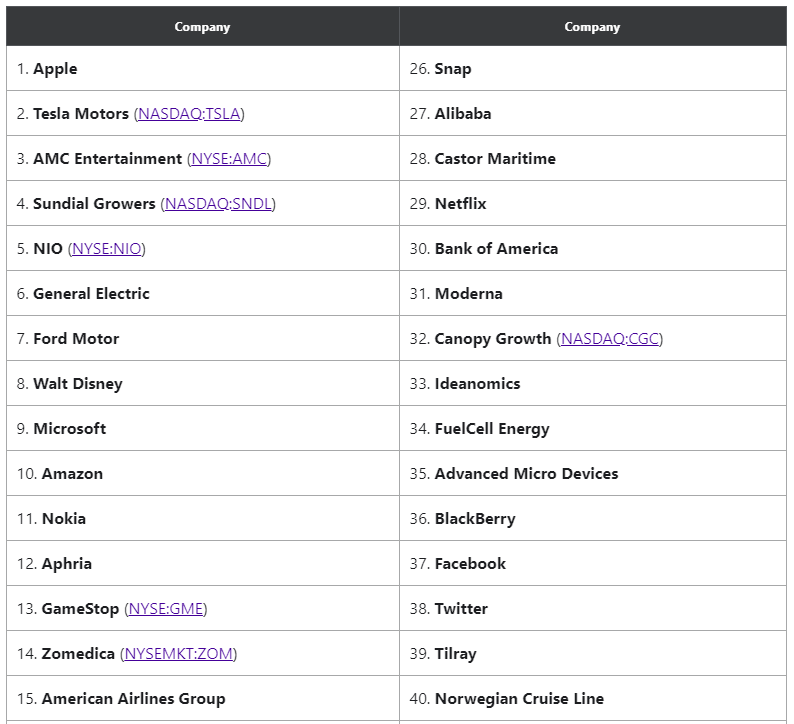This screenshot has height=724, width=794.
Task: Open the NASDAQ:SNDL ticker link
Action: (x=218, y=204)
